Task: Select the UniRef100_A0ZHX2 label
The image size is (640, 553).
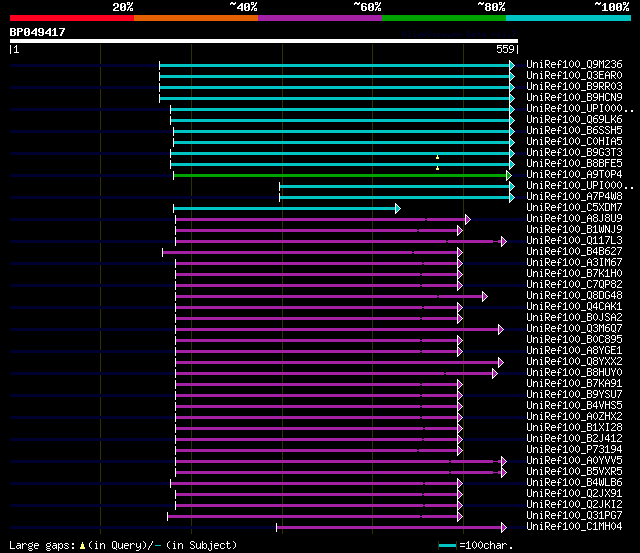Action: [574, 417]
